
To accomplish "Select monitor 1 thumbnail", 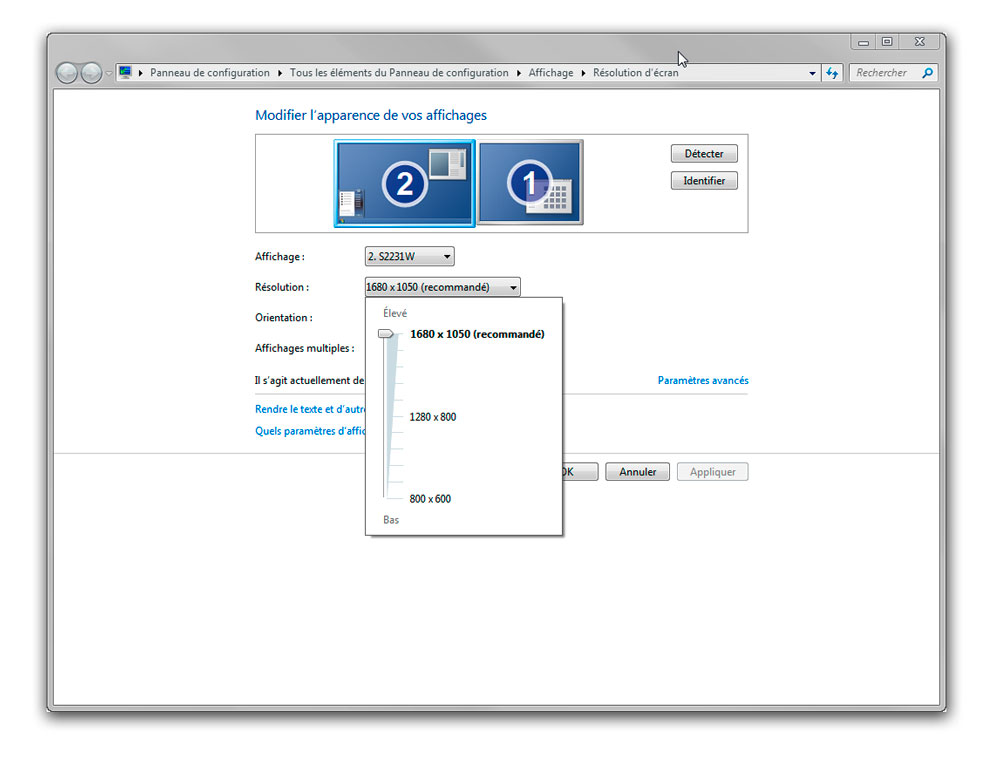I will pos(530,182).
